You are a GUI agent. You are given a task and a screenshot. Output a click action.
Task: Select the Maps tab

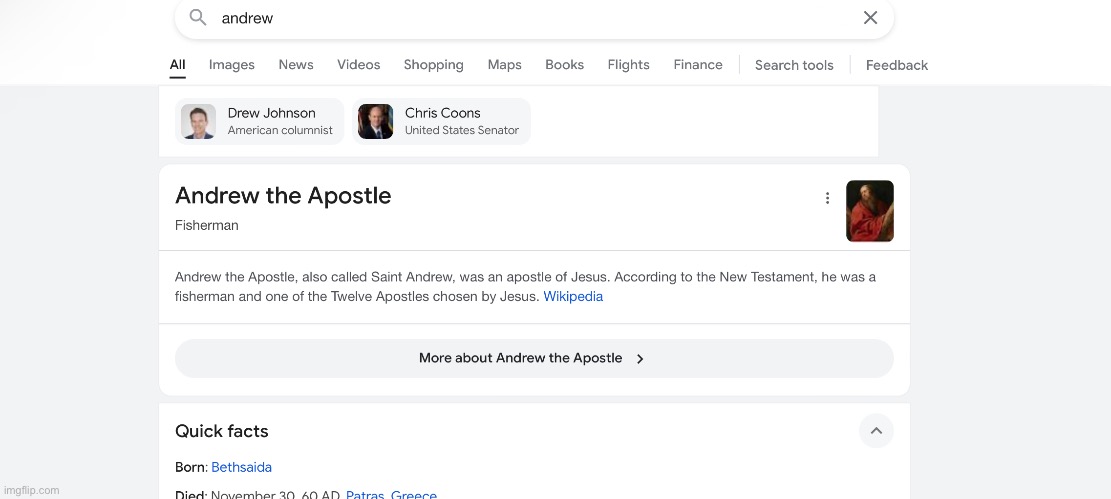504,65
